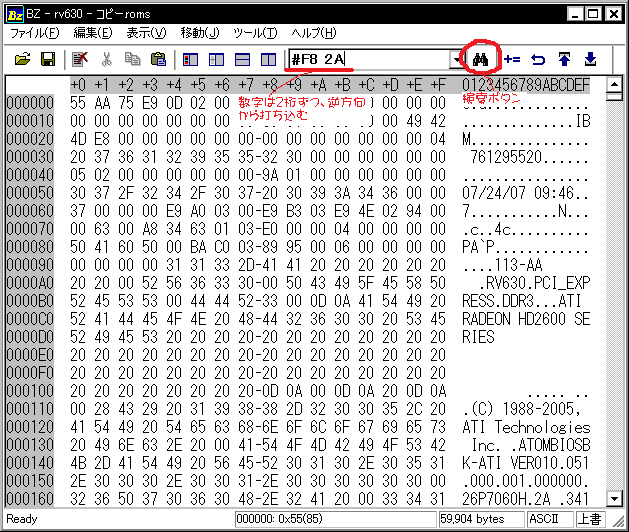
Task: Split the view horizontally with the toolbar icon
Action: coord(242,59)
